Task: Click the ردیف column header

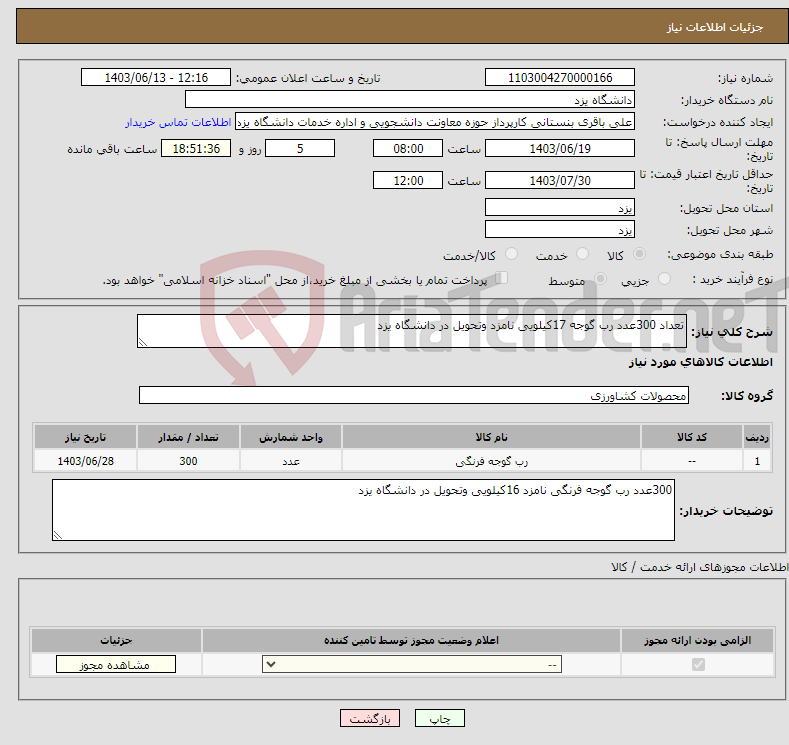Action: coord(757,437)
